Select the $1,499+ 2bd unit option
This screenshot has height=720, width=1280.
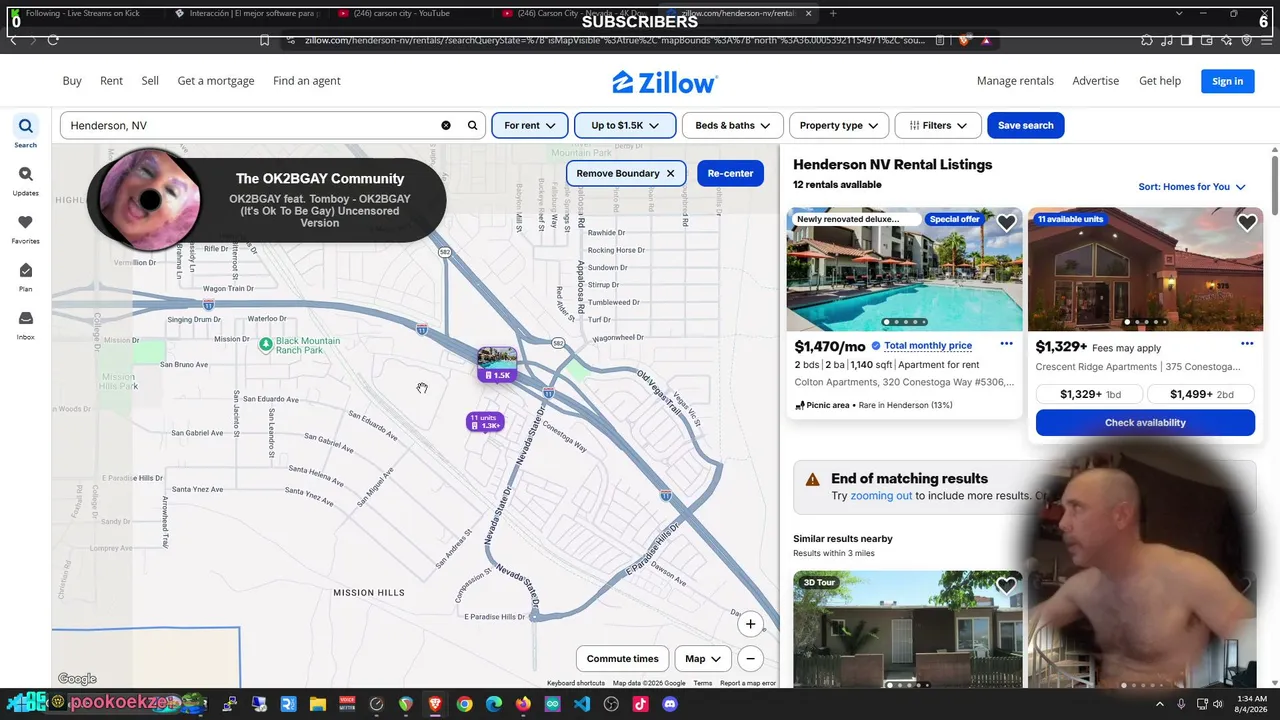pos(1201,394)
